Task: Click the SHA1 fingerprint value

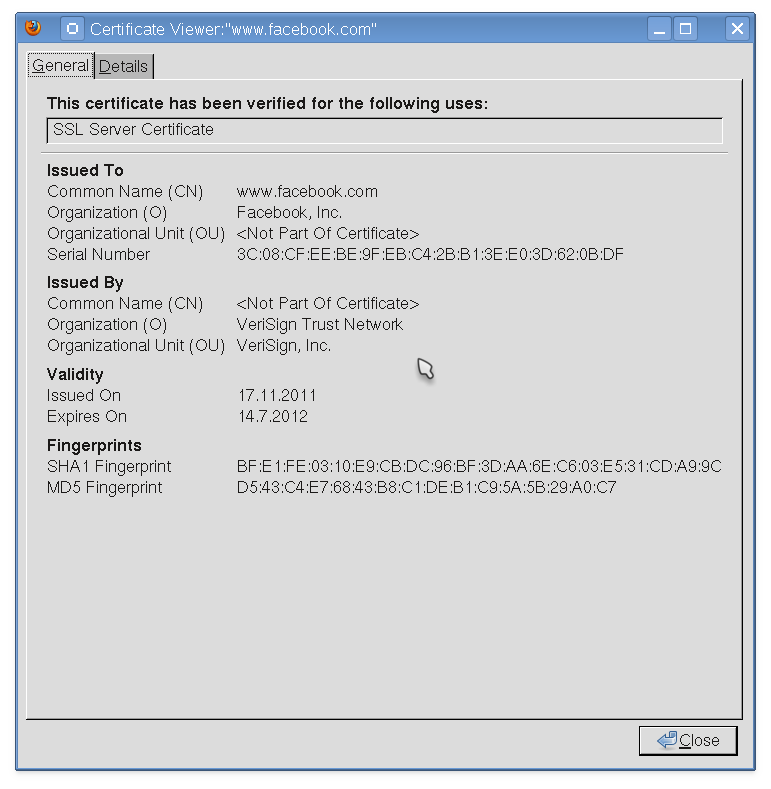Action: click(x=479, y=466)
